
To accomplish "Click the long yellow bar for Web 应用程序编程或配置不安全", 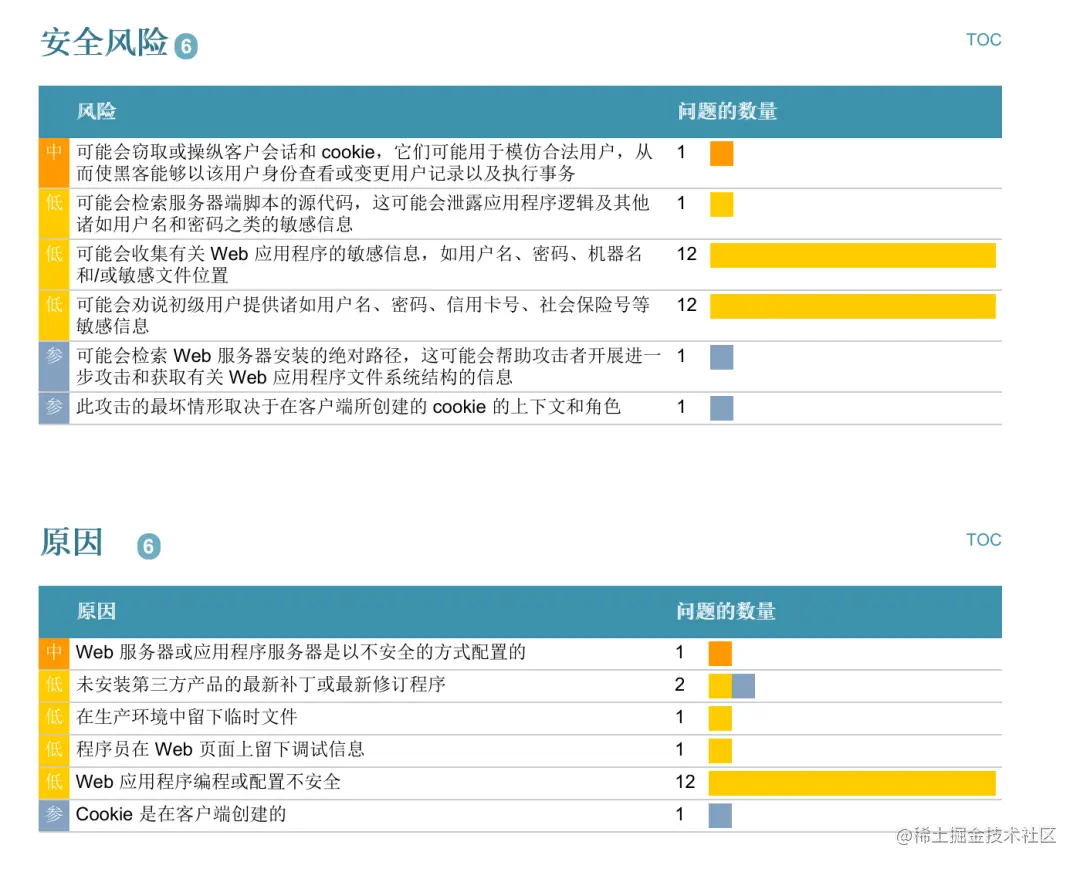I will [x=852, y=783].
